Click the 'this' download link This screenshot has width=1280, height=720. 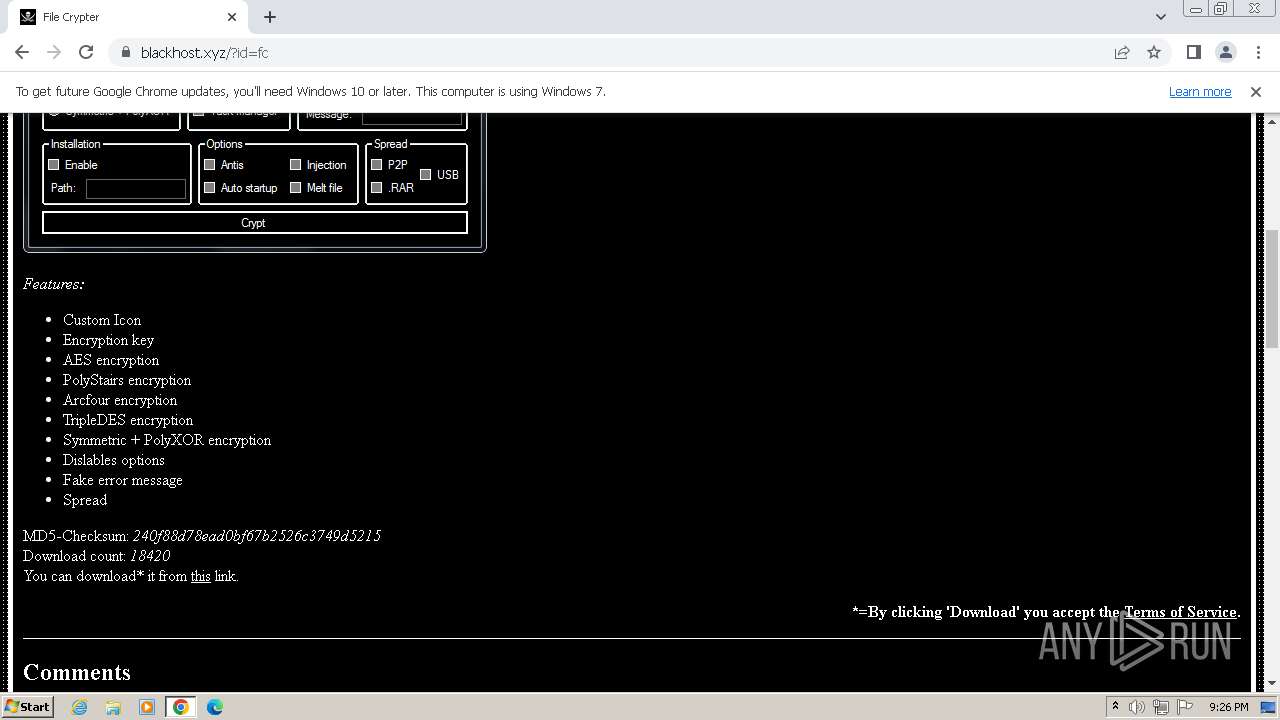[200, 576]
